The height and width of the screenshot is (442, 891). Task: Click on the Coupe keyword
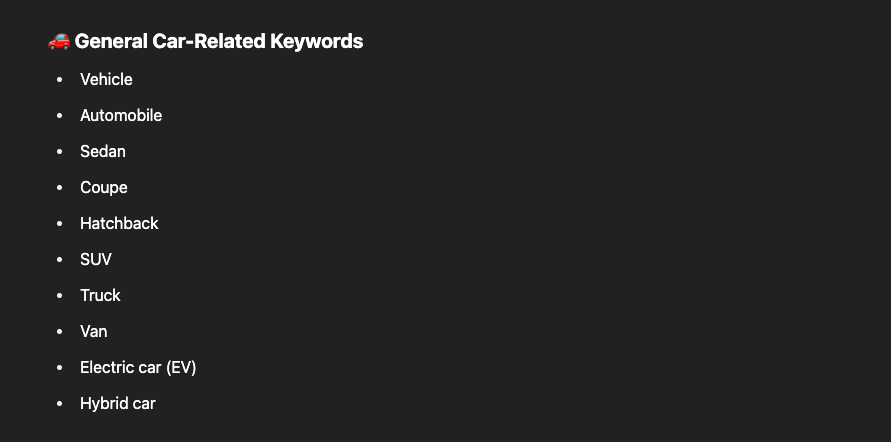(x=104, y=187)
